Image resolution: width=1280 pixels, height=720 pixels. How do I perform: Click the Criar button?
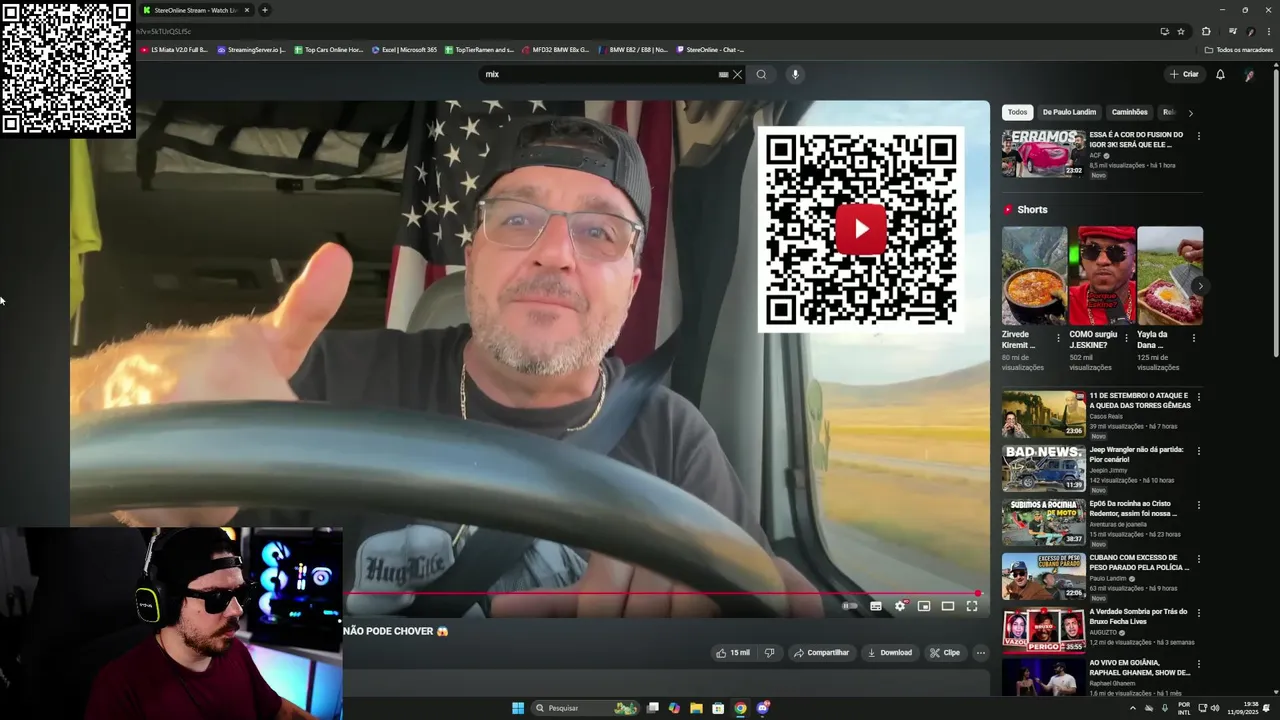1183,74
